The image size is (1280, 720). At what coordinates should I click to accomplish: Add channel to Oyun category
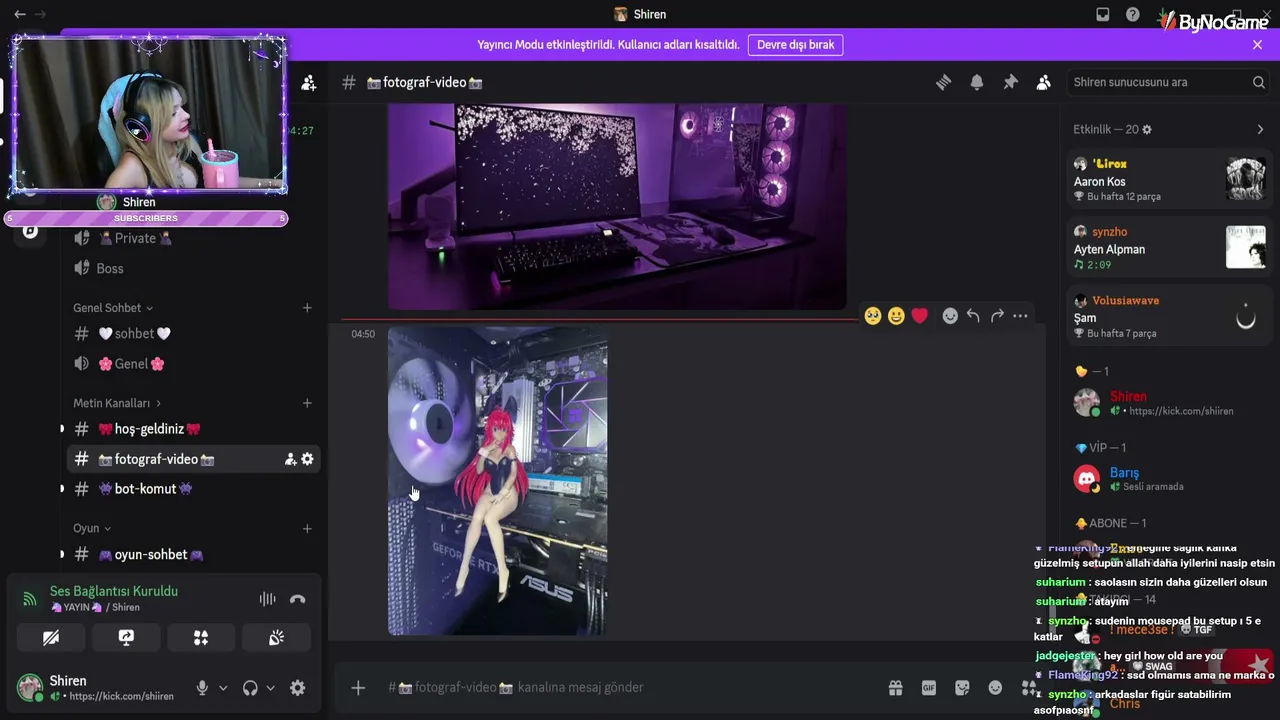click(307, 528)
